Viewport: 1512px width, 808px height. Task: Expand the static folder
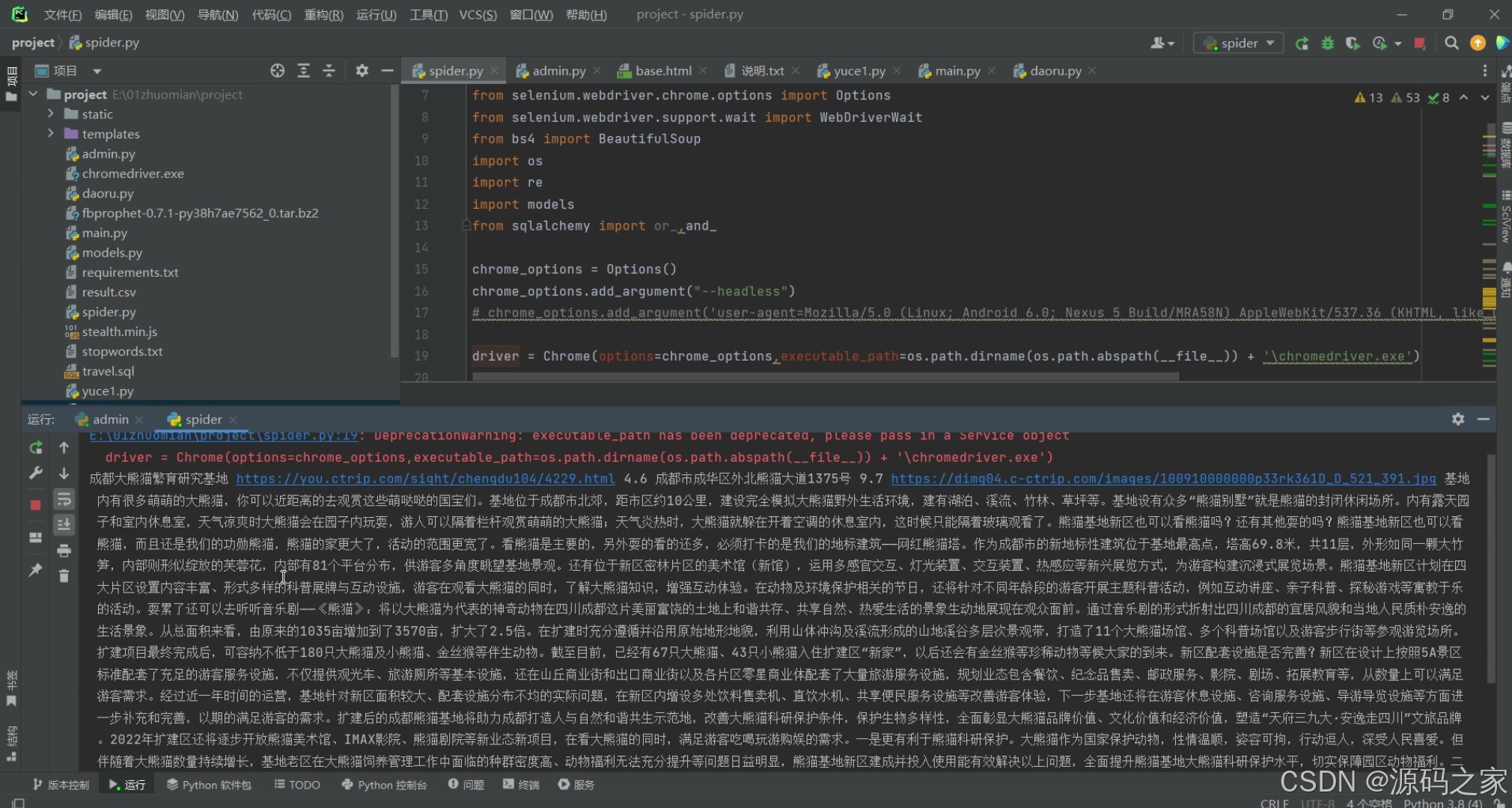[51, 114]
